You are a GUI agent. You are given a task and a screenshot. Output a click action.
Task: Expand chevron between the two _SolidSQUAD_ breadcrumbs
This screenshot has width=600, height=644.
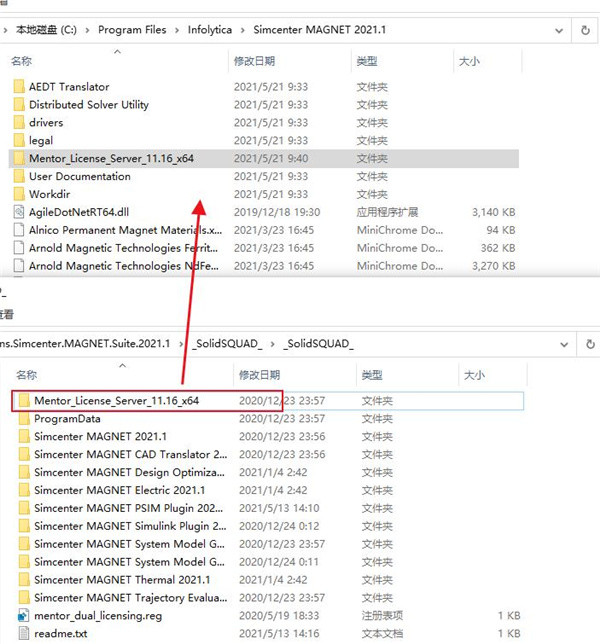272,344
